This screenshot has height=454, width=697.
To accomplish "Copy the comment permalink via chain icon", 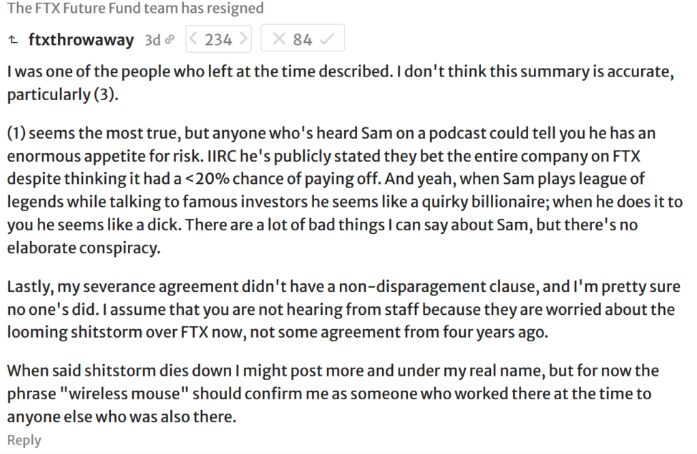I will coord(169,40).
